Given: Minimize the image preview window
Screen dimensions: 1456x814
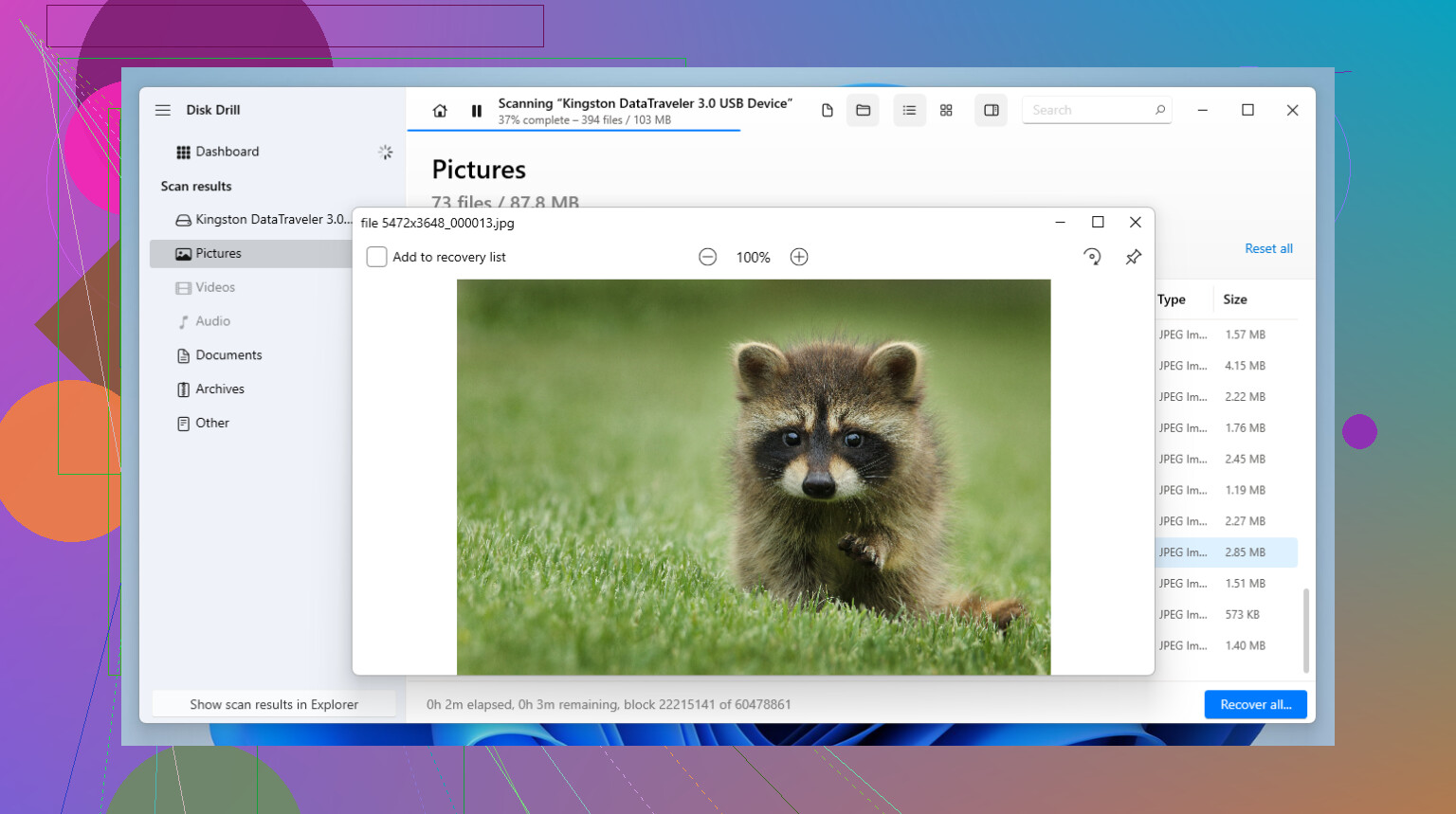Looking at the screenshot, I should 1061,223.
